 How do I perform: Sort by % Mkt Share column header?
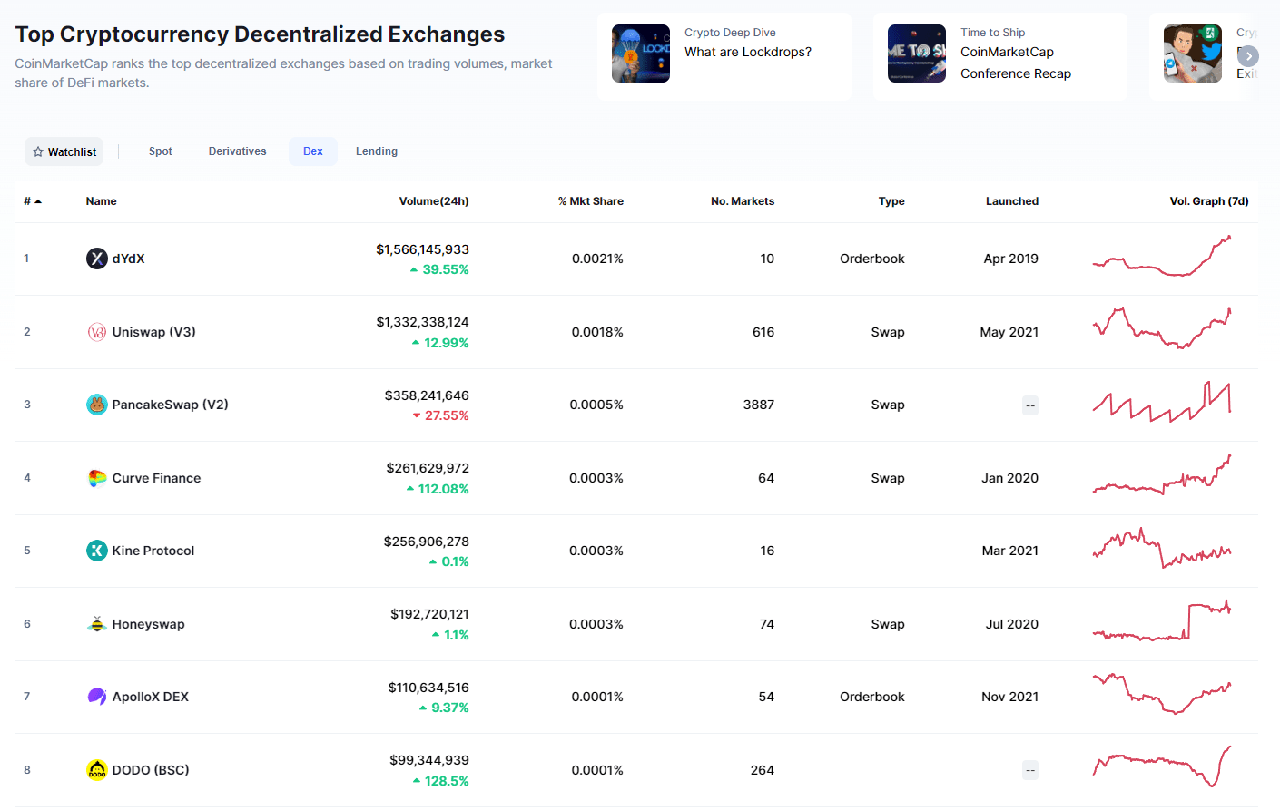pyautogui.click(x=591, y=201)
